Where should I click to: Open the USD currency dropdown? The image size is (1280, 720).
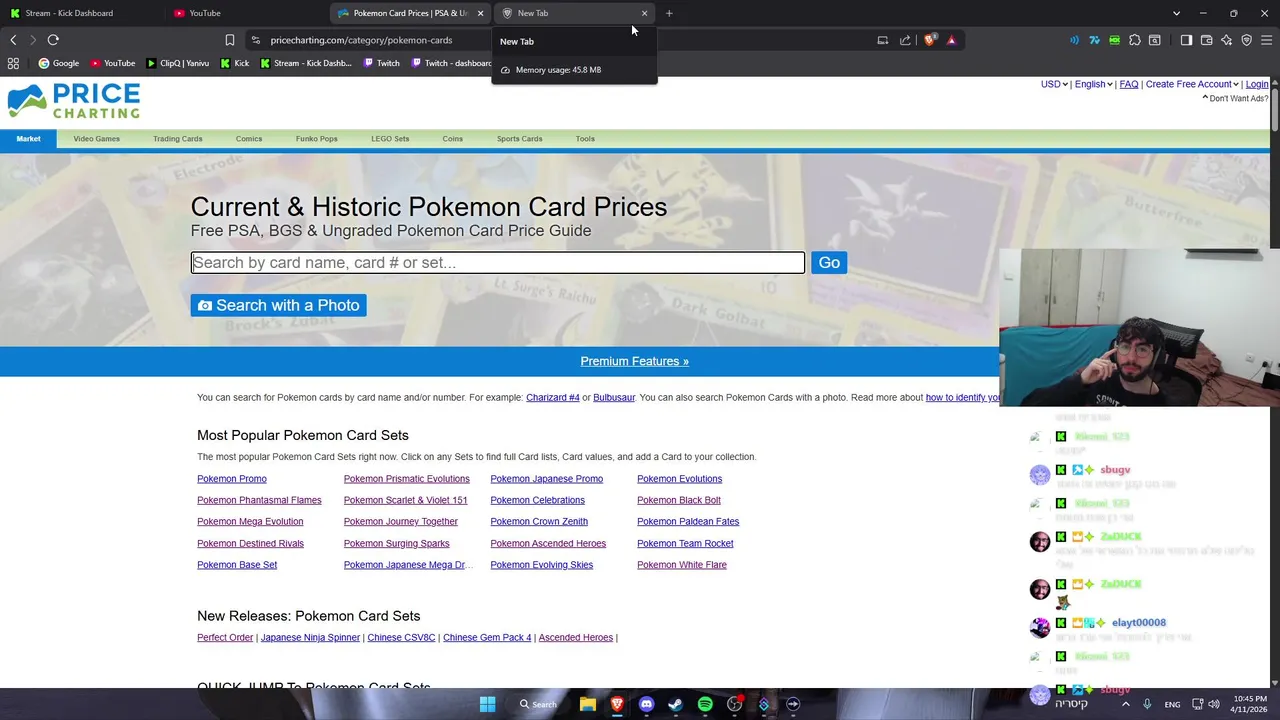click(1054, 84)
